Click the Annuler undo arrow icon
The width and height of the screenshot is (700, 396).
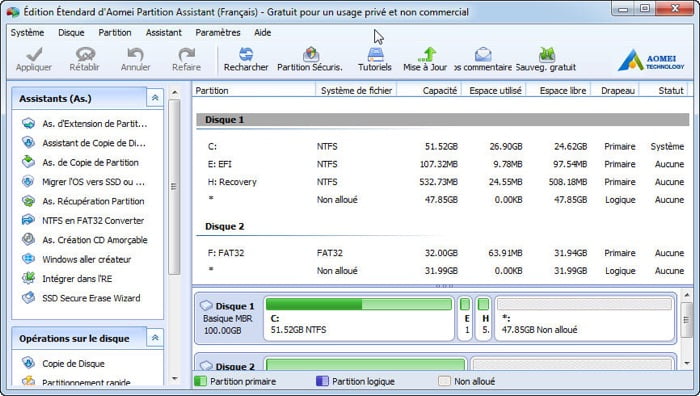(135, 54)
